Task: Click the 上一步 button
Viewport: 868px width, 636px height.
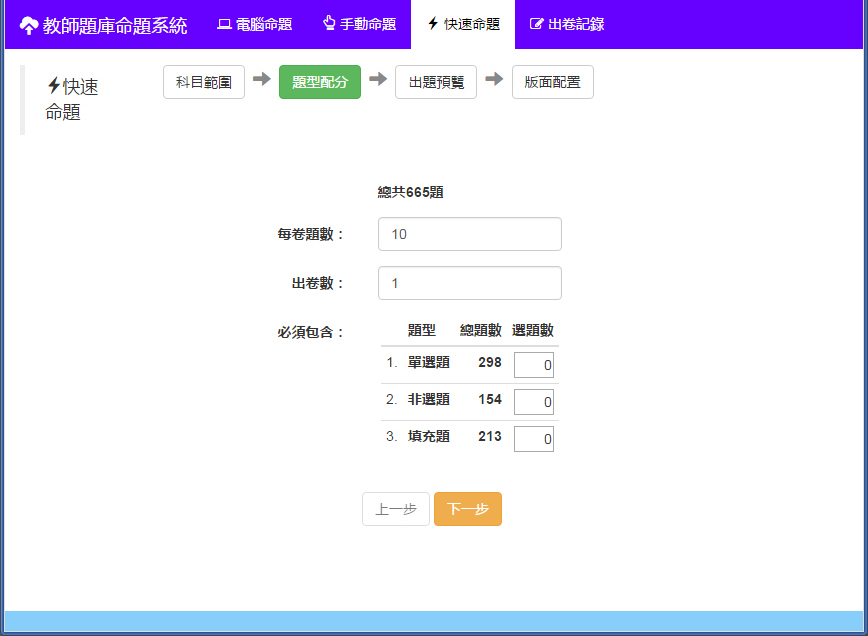Action: click(x=396, y=509)
